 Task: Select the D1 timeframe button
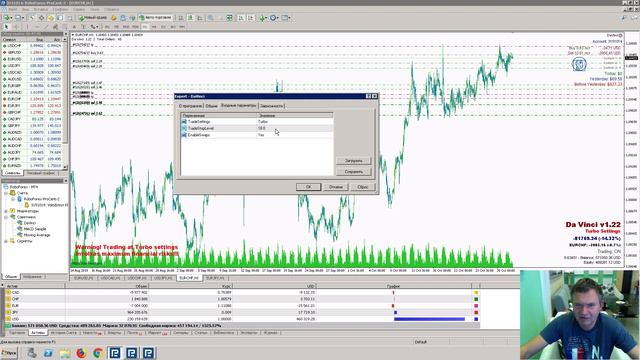coord(163,27)
